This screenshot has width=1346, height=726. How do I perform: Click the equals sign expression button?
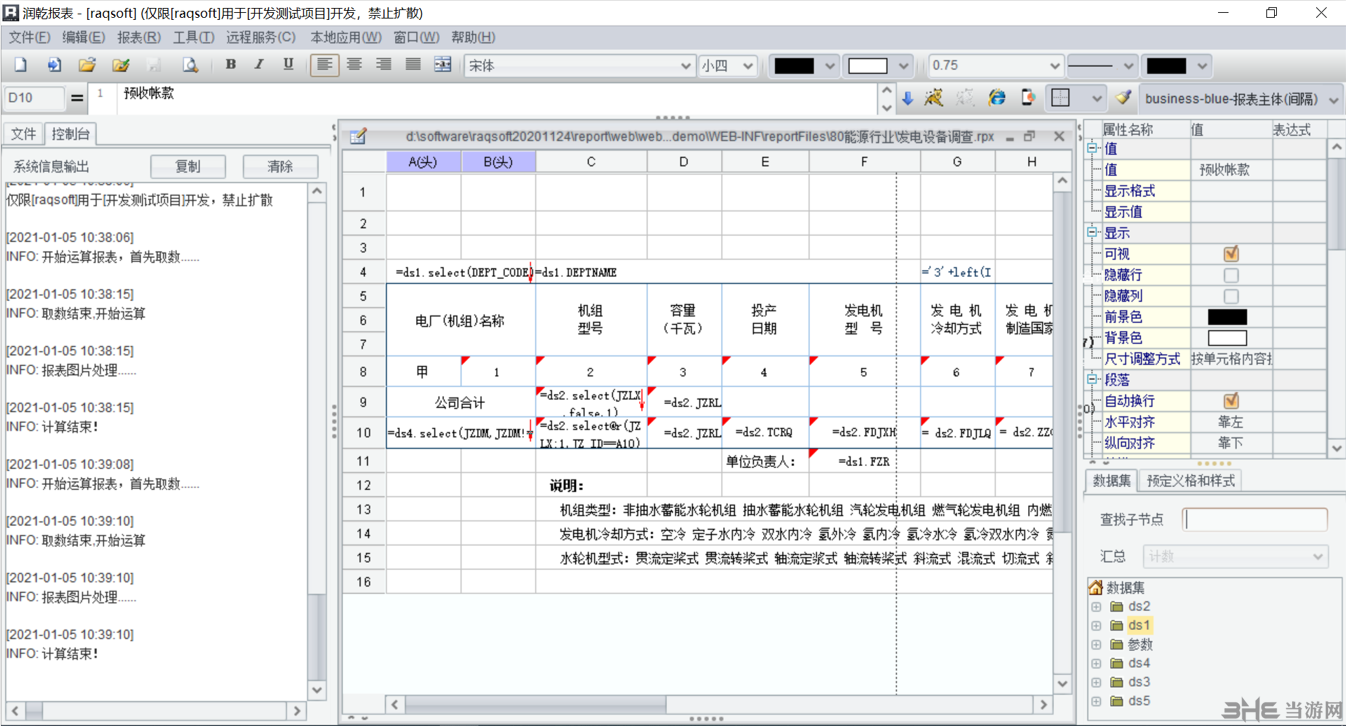(x=77, y=99)
